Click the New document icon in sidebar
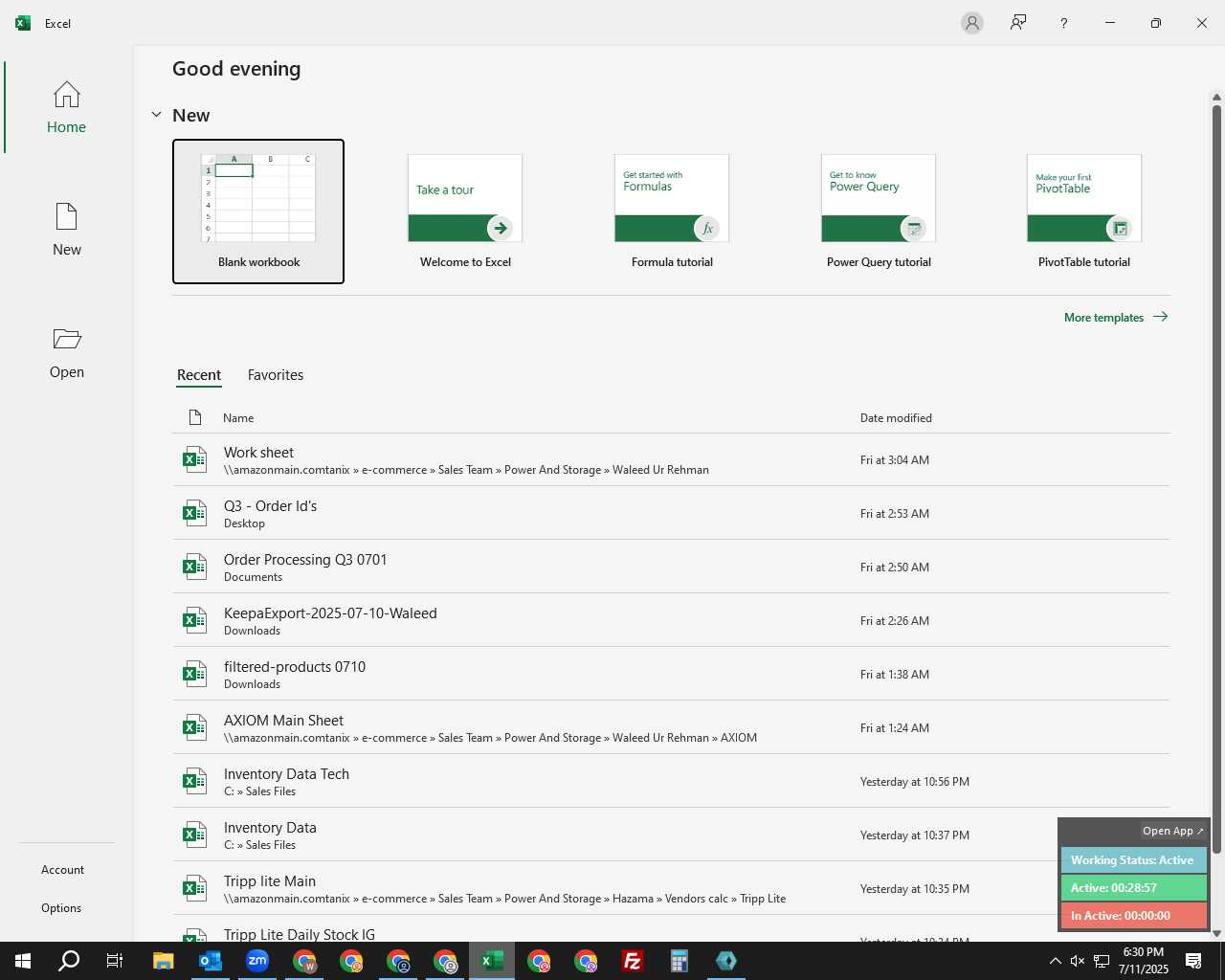The image size is (1225, 980). click(66, 217)
